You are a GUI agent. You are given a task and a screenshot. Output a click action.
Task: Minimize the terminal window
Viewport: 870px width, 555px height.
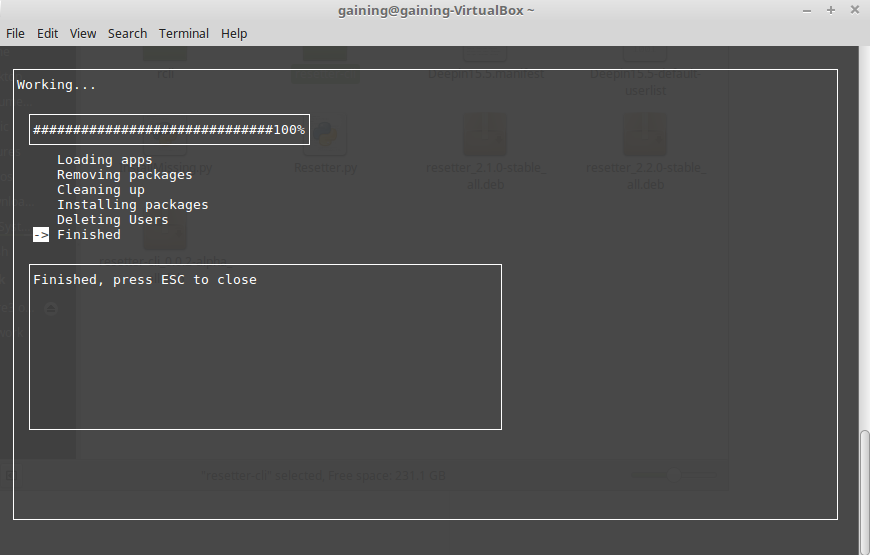click(x=808, y=9)
